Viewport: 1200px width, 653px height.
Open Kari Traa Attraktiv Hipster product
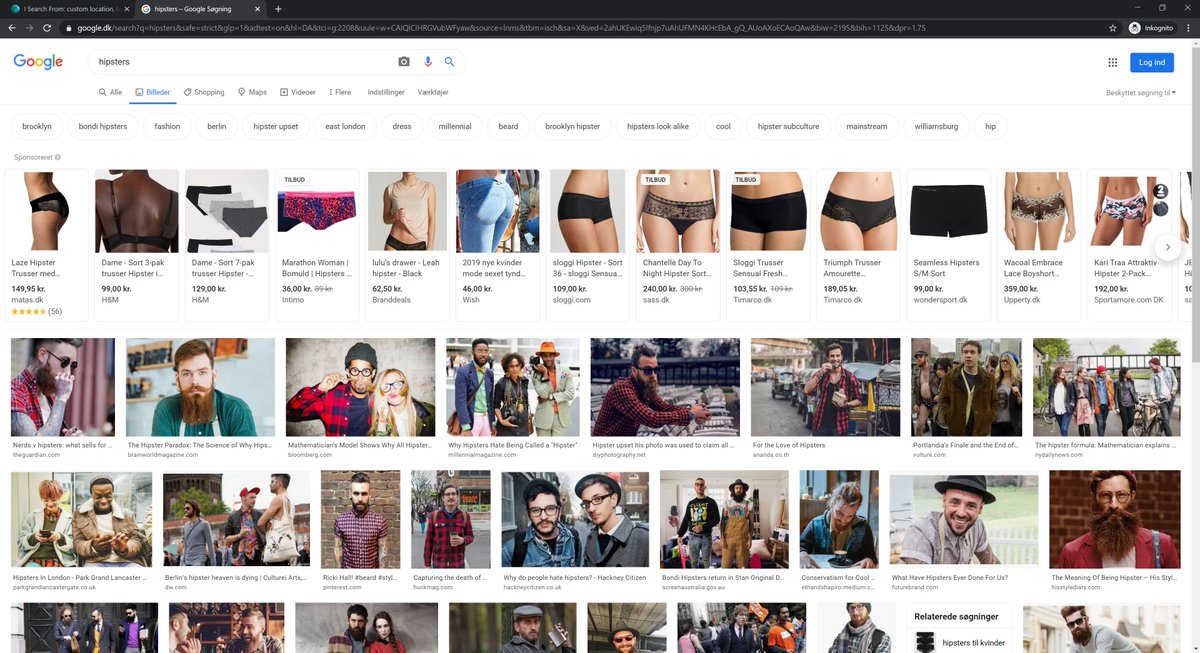[x=1129, y=245]
